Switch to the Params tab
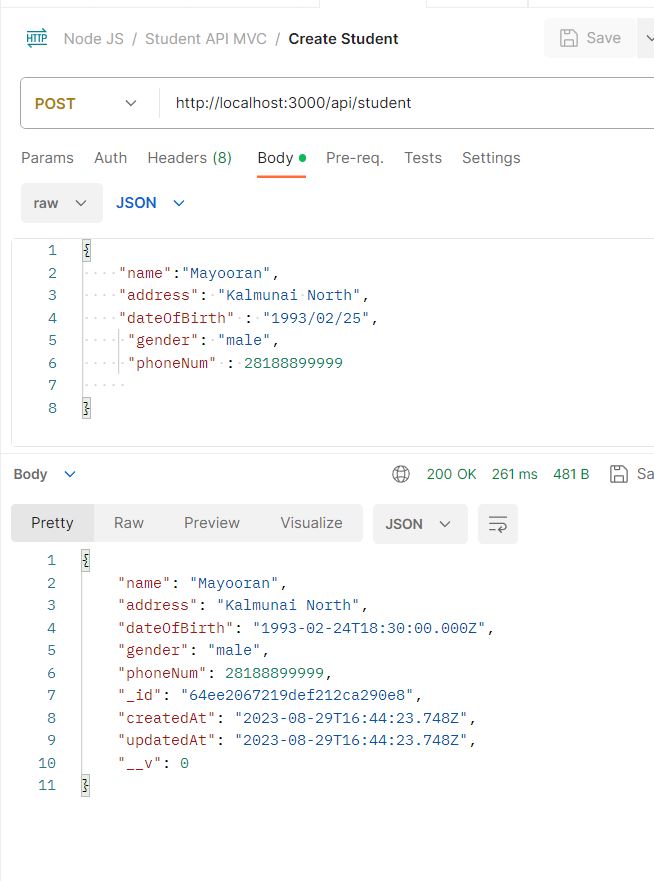654x881 pixels. (x=47, y=158)
